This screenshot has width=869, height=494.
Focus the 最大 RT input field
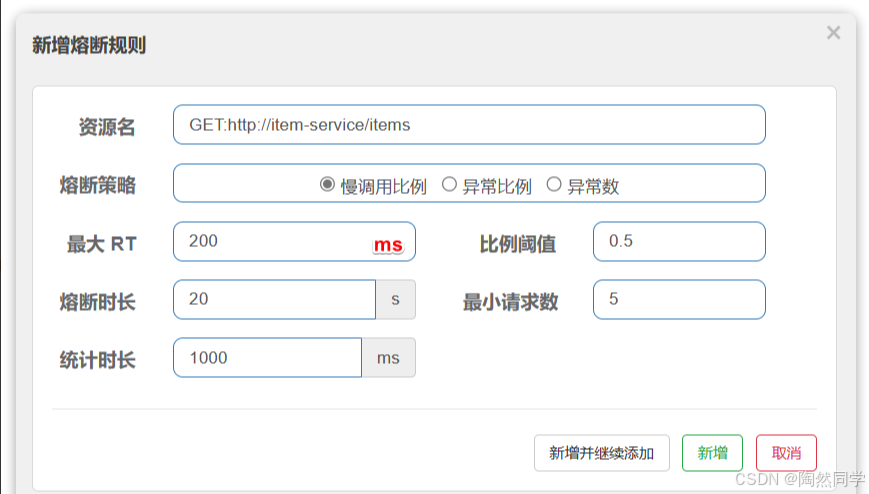coord(294,242)
